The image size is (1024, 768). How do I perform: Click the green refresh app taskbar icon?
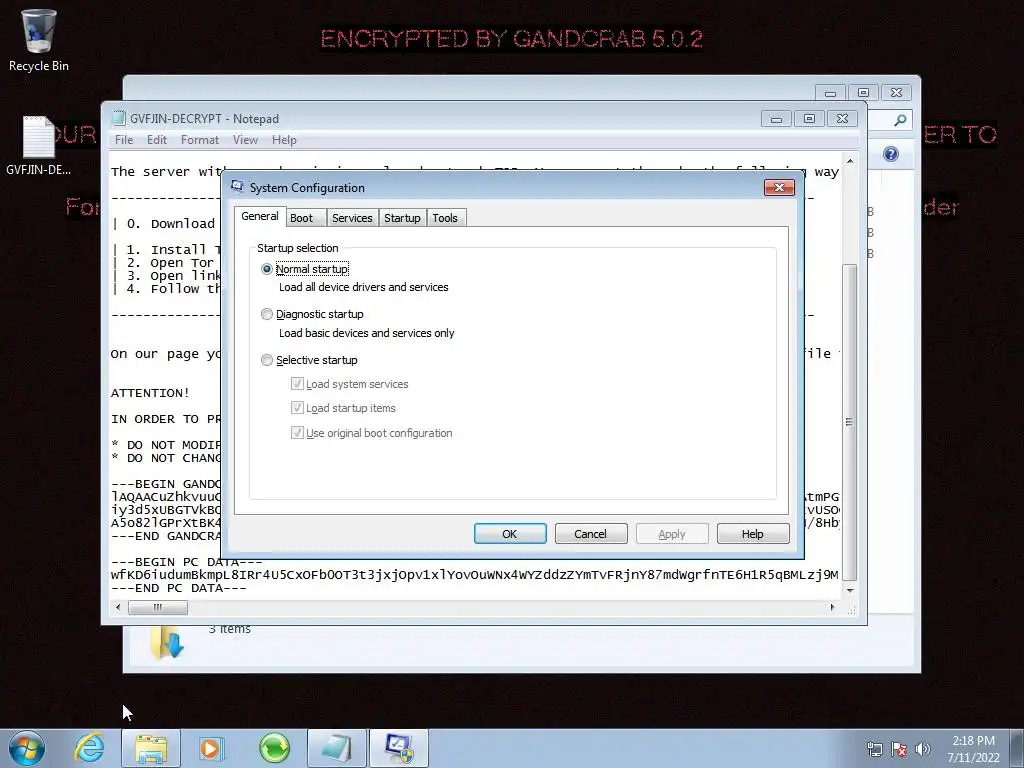point(274,748)
